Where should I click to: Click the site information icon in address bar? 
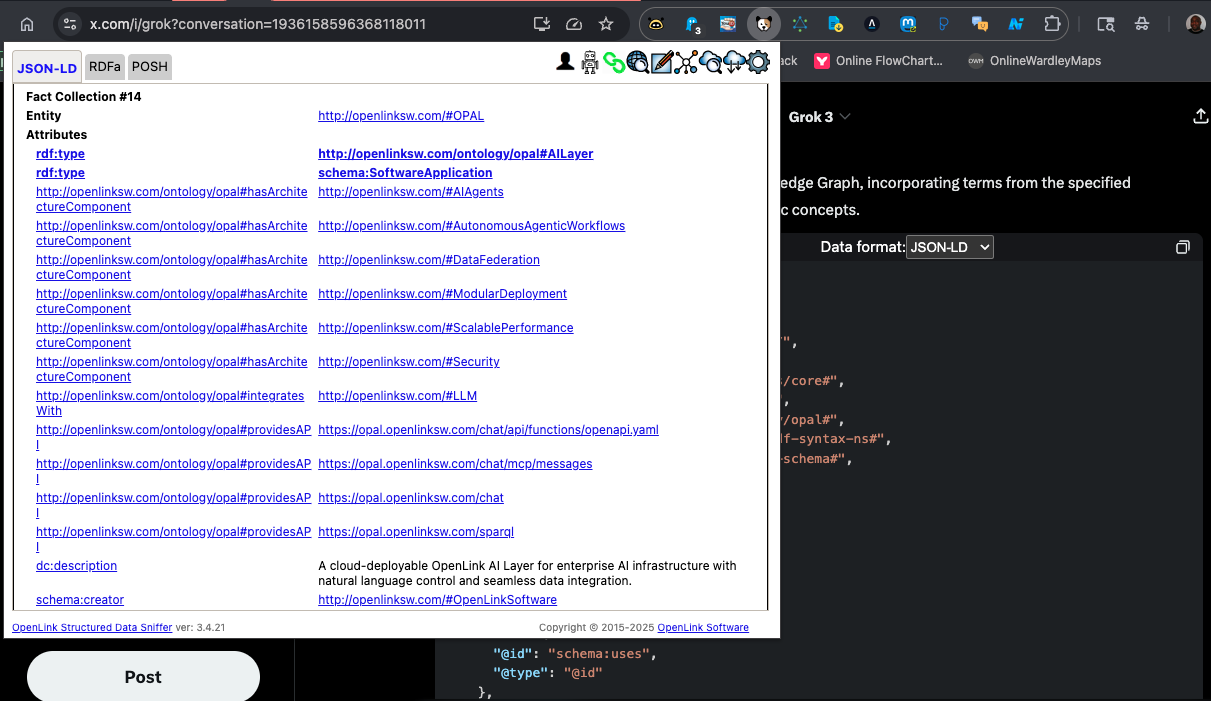coord(68,24)
